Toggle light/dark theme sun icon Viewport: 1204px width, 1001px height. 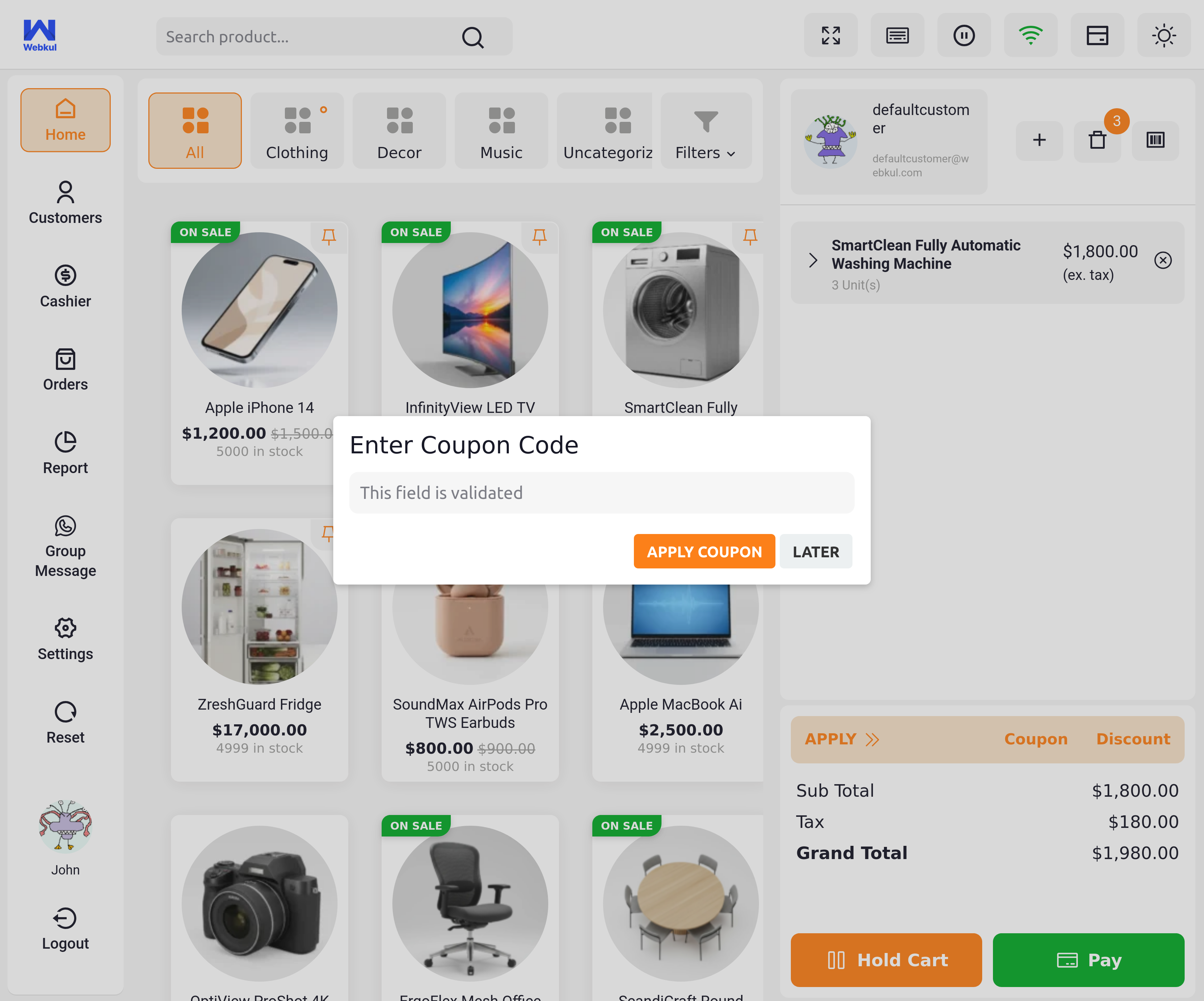pyautogui.click(x=1164, y=35)
